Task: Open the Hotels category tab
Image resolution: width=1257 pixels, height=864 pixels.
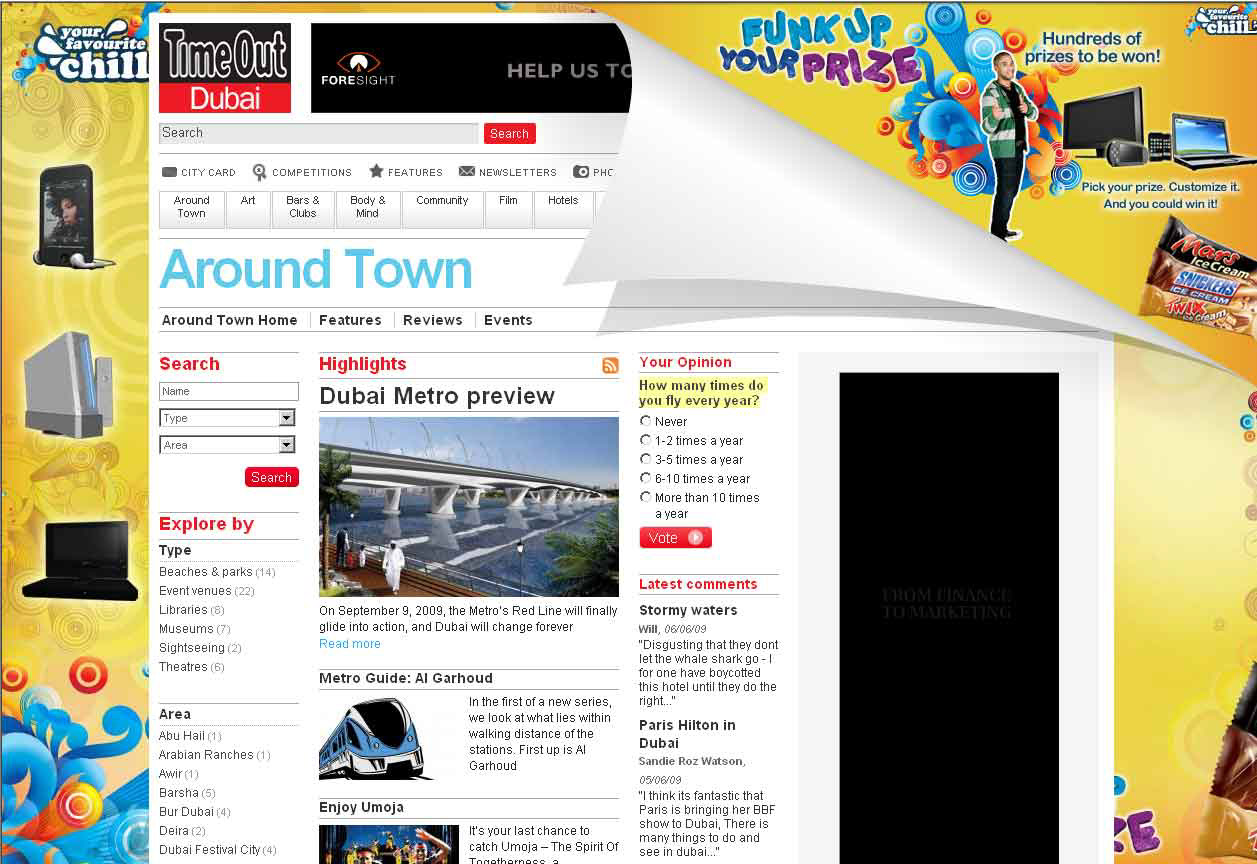Action: pos(563,210)
